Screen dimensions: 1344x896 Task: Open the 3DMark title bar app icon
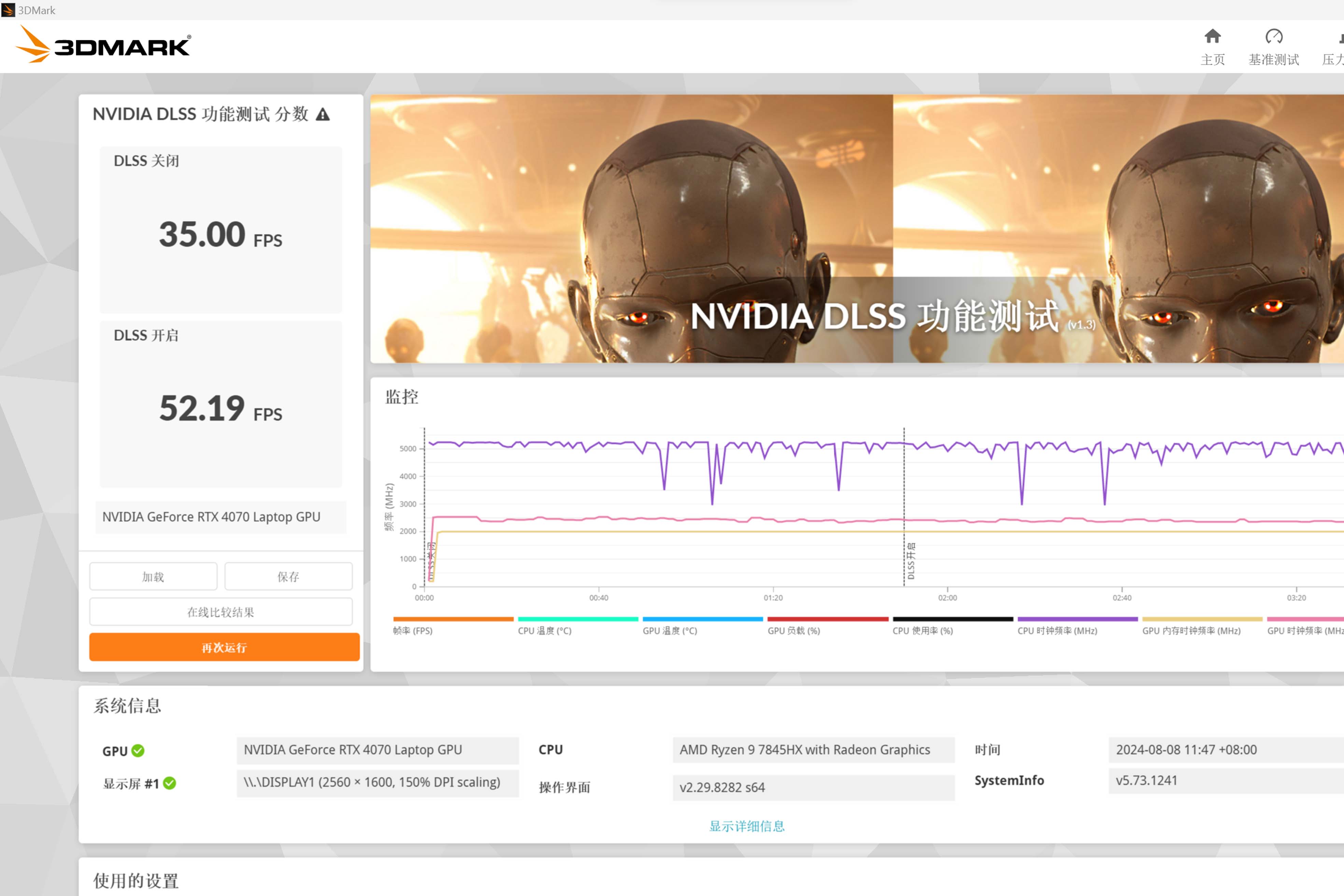8,10
